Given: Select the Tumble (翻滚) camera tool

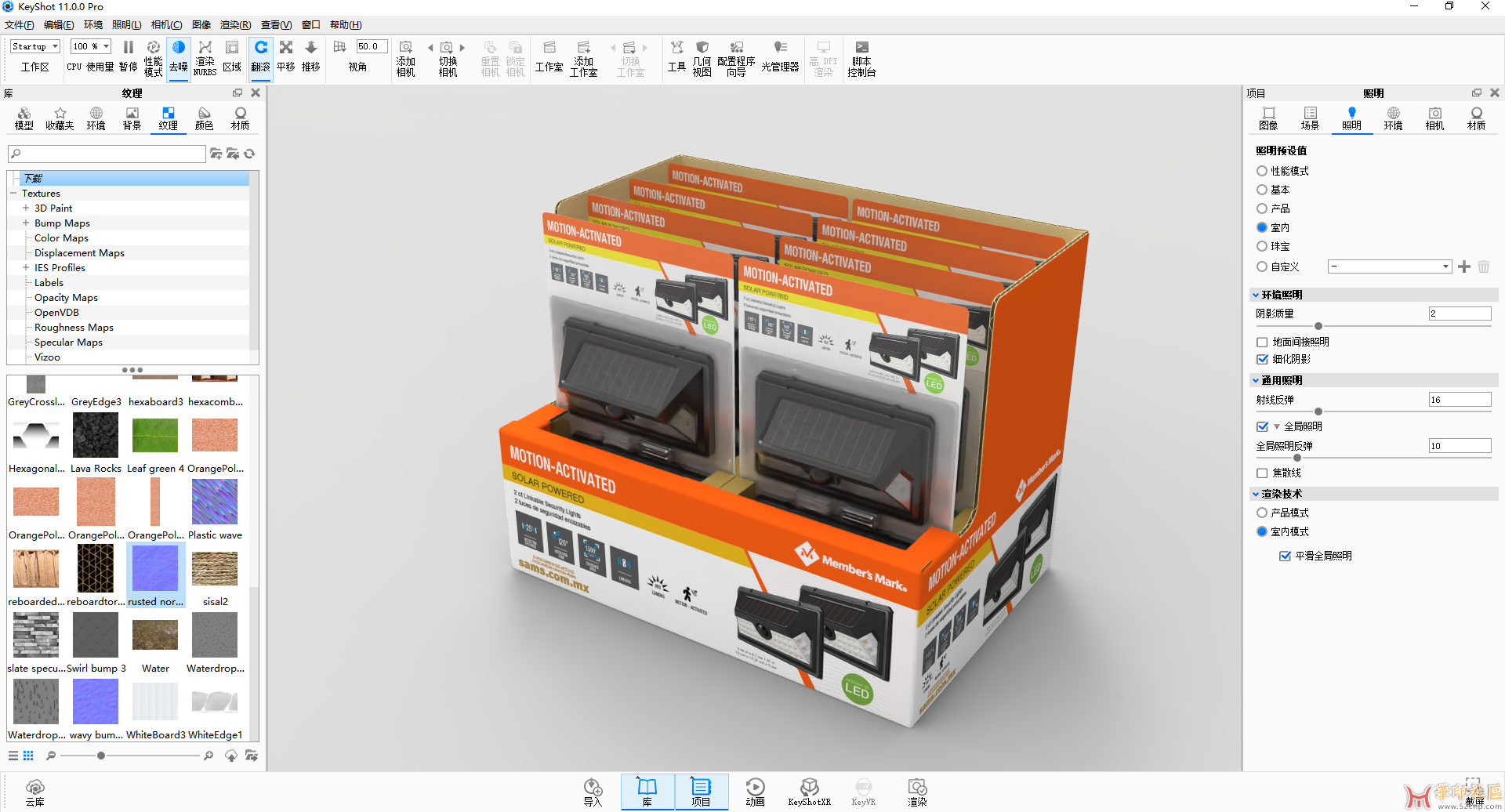Looking at the screenshot, I should [260, 56].
